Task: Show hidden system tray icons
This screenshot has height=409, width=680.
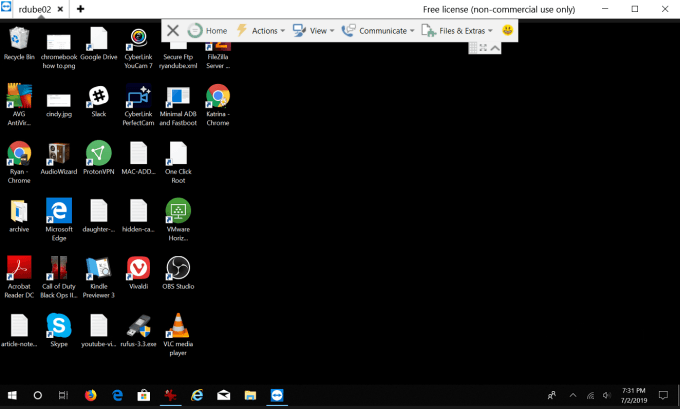Action: (x=573, y=395)
